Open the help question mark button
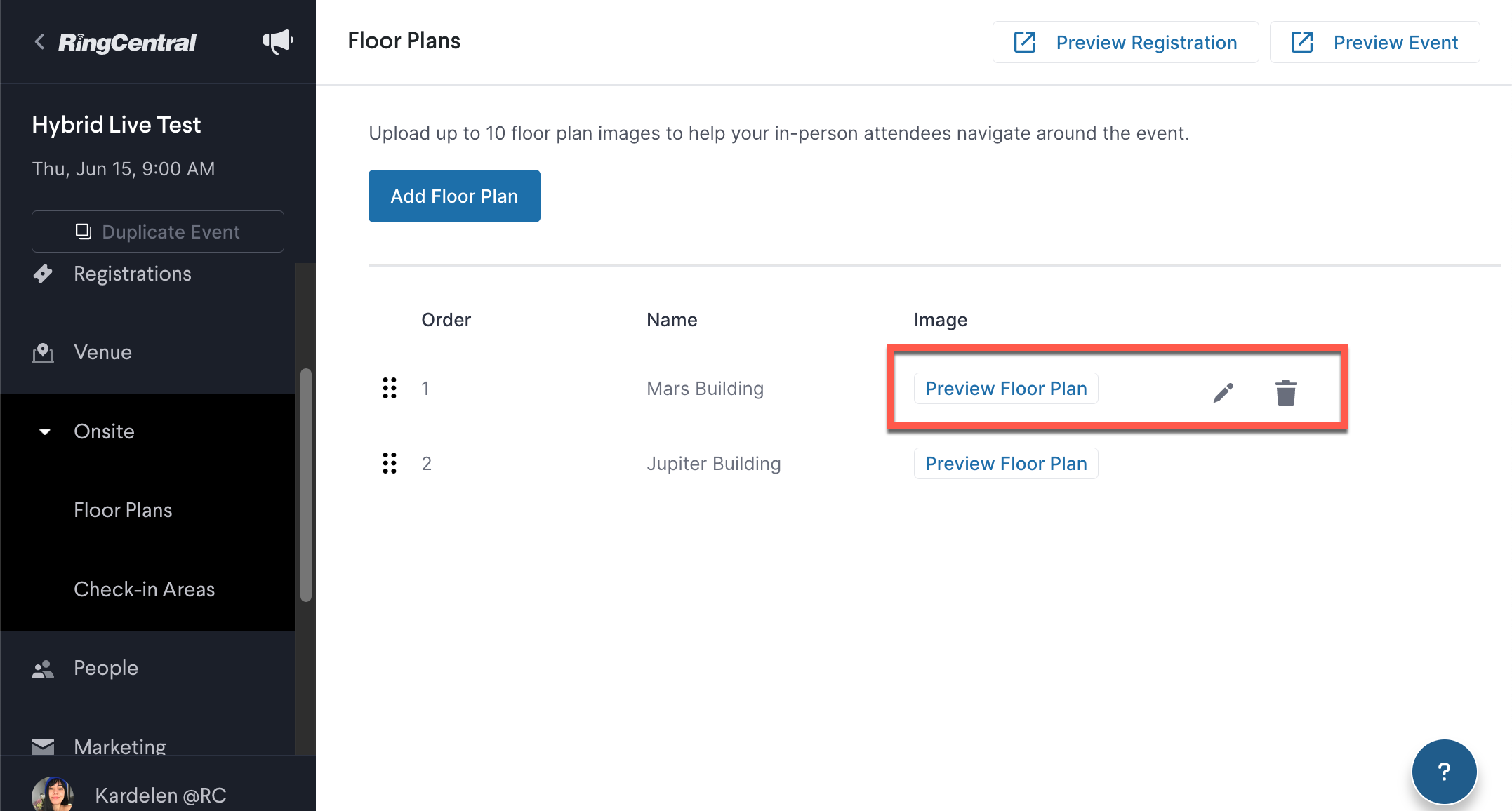This screenshot has width=1512, height=811. [x=1444, y=772]
